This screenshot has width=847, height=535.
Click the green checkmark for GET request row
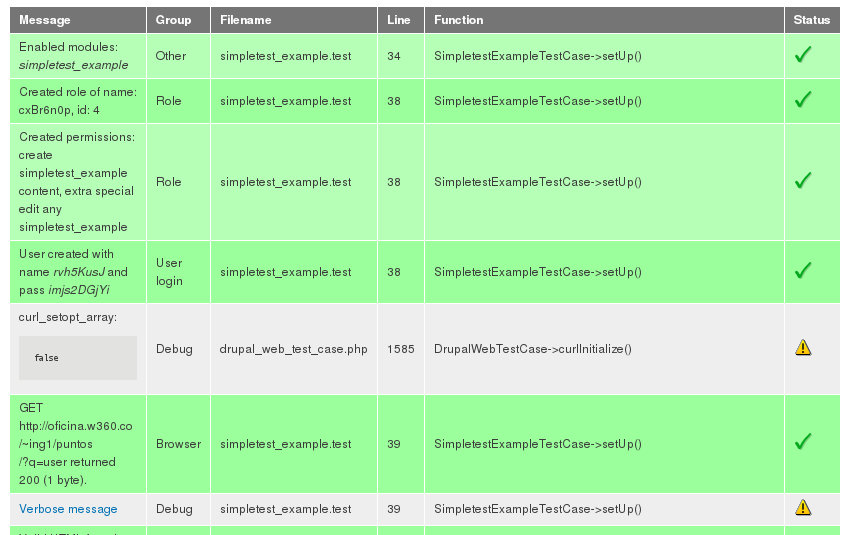point(802,442)
